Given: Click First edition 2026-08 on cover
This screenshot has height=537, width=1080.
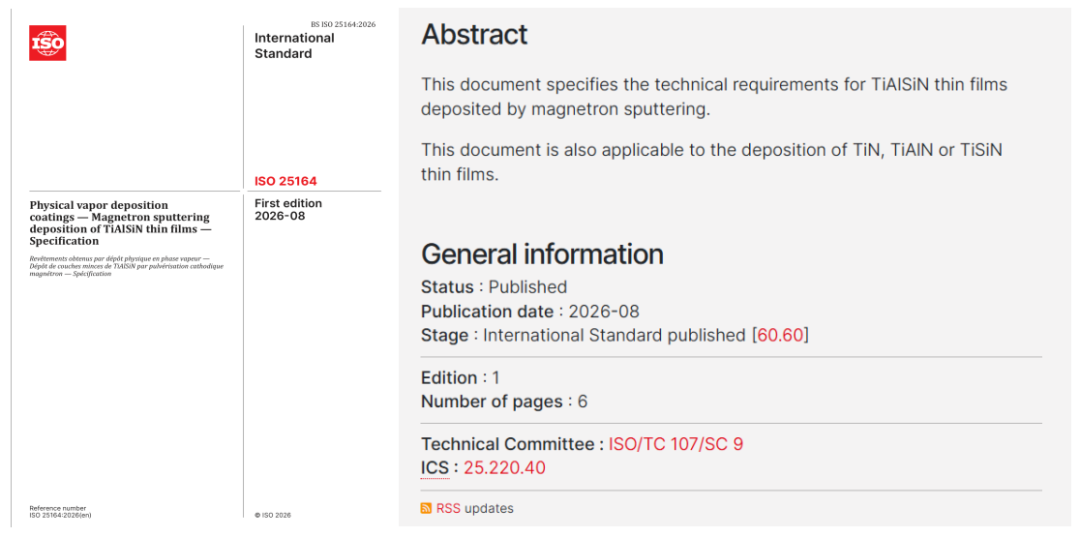Looking at the screenshot, I should (x=288, y=209).
